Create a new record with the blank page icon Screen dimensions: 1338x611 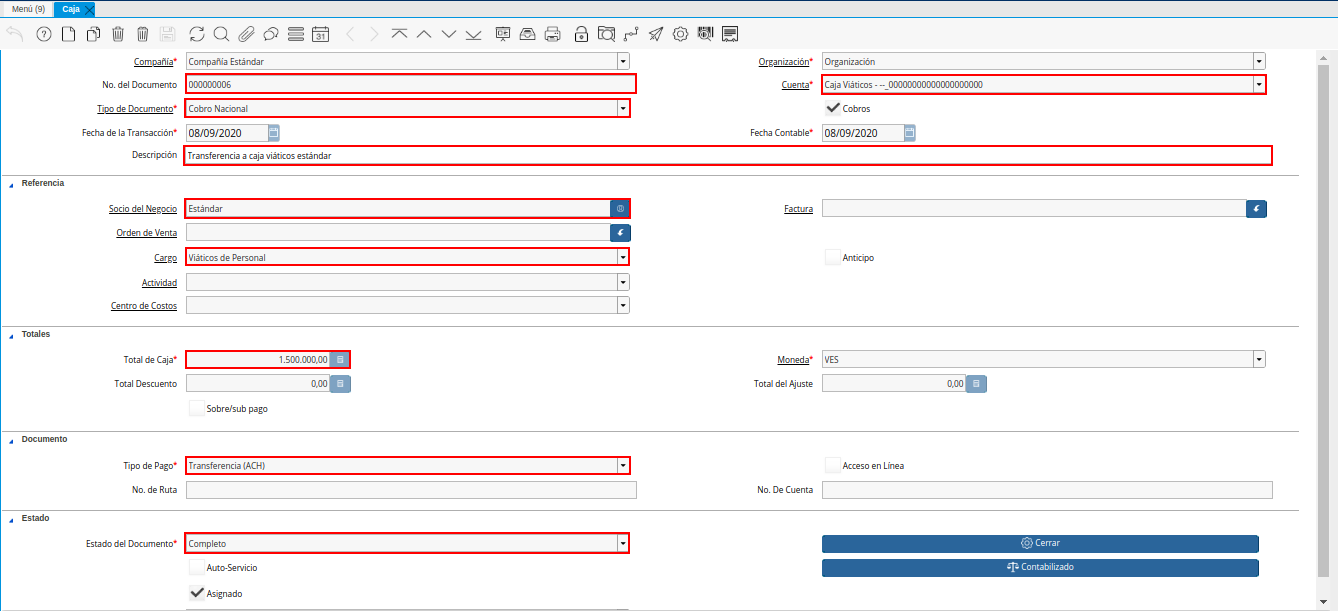[69, 34]
